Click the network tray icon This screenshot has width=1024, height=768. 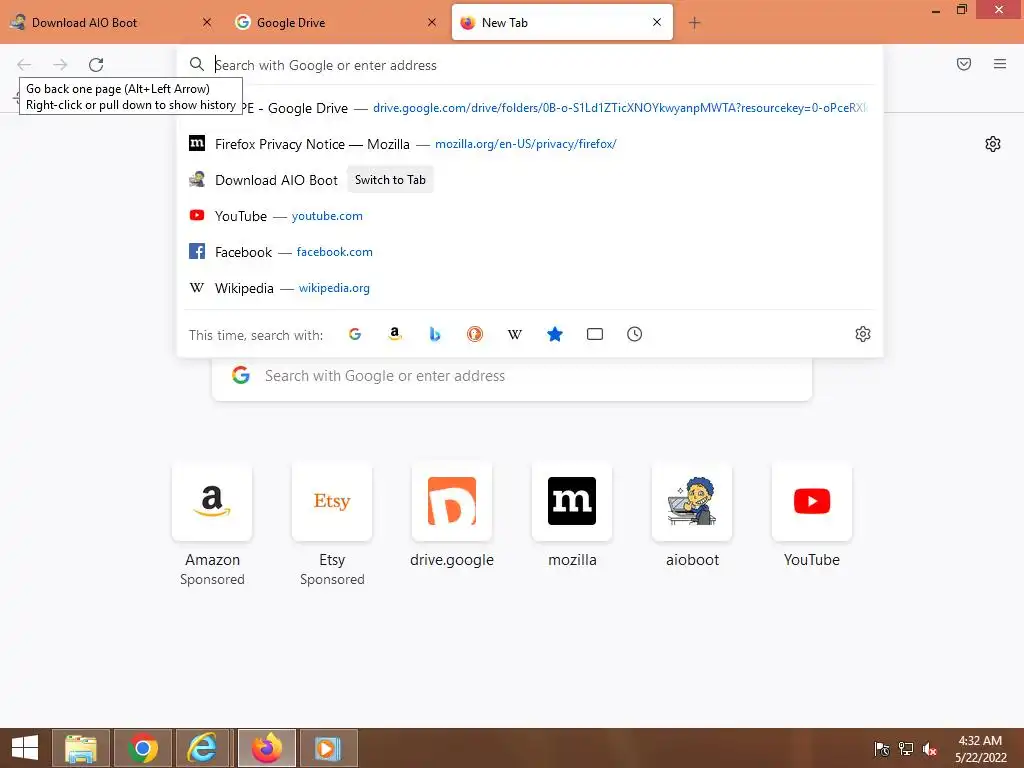tap(906, 749)
